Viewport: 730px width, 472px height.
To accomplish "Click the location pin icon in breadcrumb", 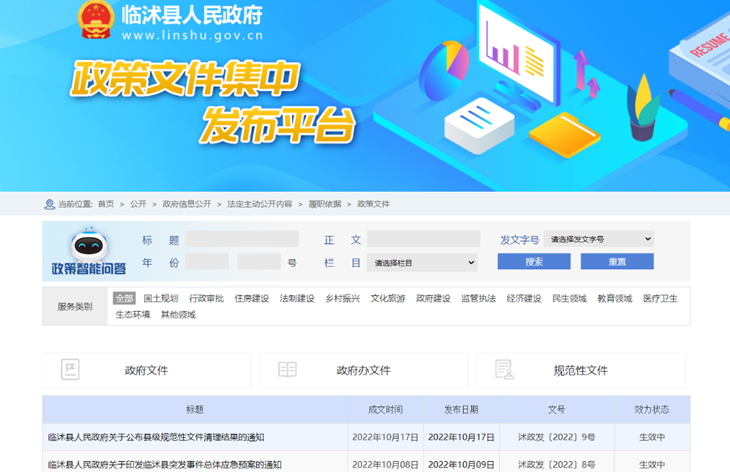I will (49, 204).
